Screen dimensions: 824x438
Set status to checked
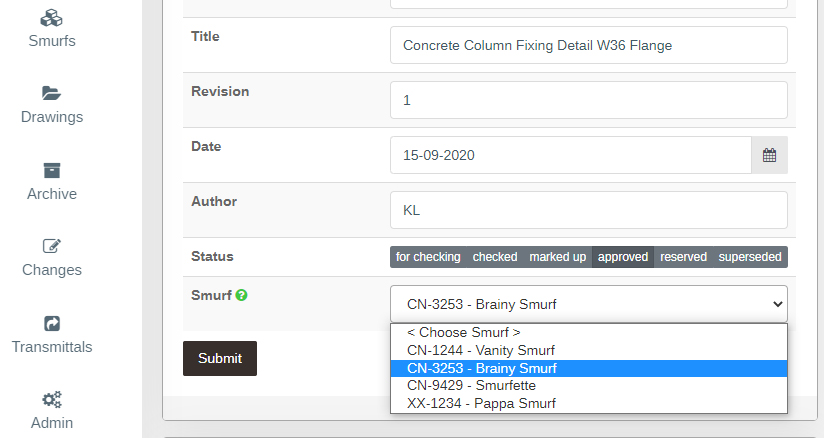pyautogui.click(x=495, y=257)
